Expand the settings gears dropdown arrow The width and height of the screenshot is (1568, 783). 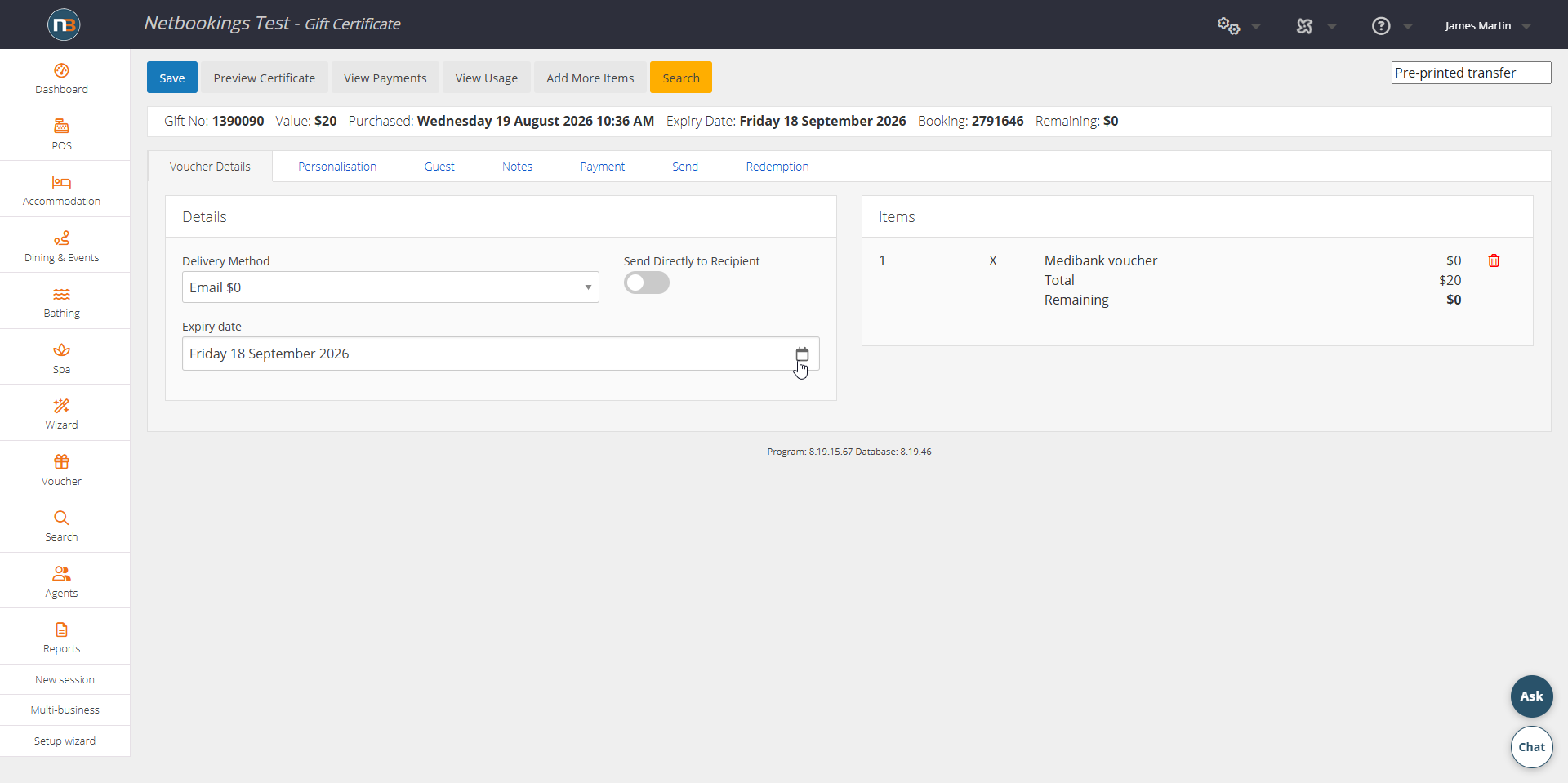[1256, 26]
